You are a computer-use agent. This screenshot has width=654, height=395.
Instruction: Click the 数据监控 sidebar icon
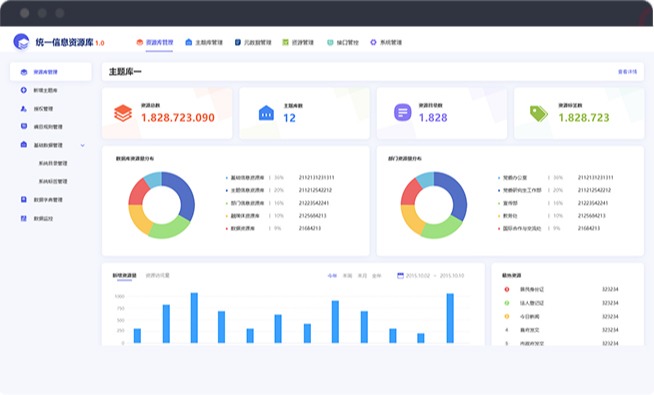click(x=24, y=218)
